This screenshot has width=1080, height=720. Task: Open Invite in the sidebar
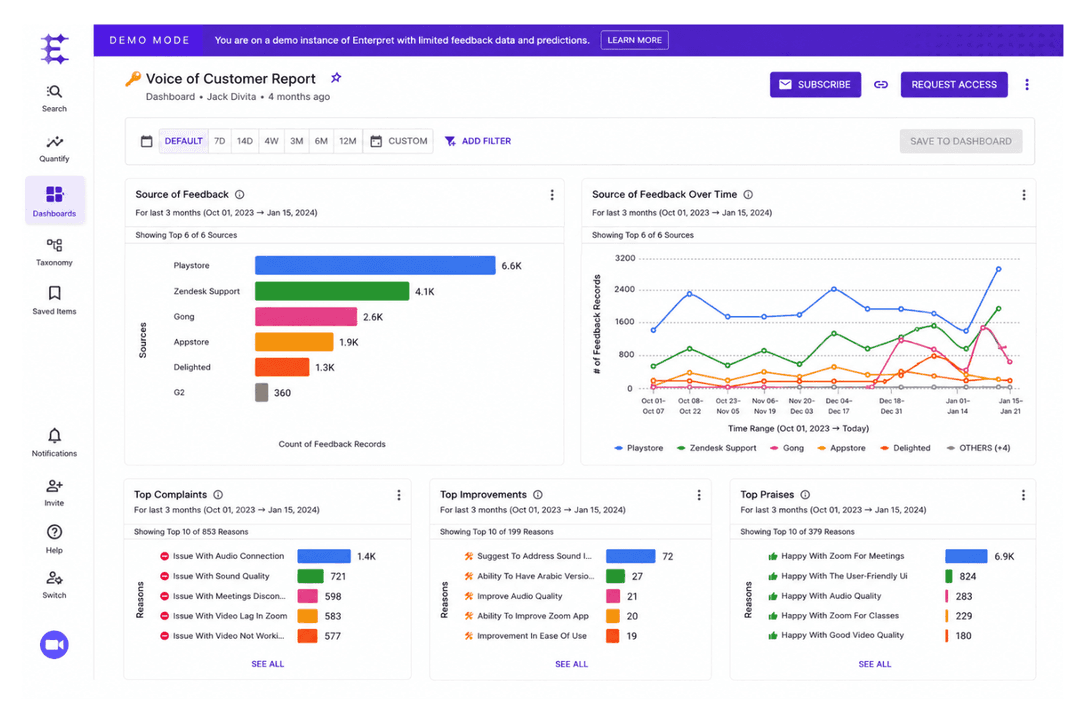pos(54,493)
